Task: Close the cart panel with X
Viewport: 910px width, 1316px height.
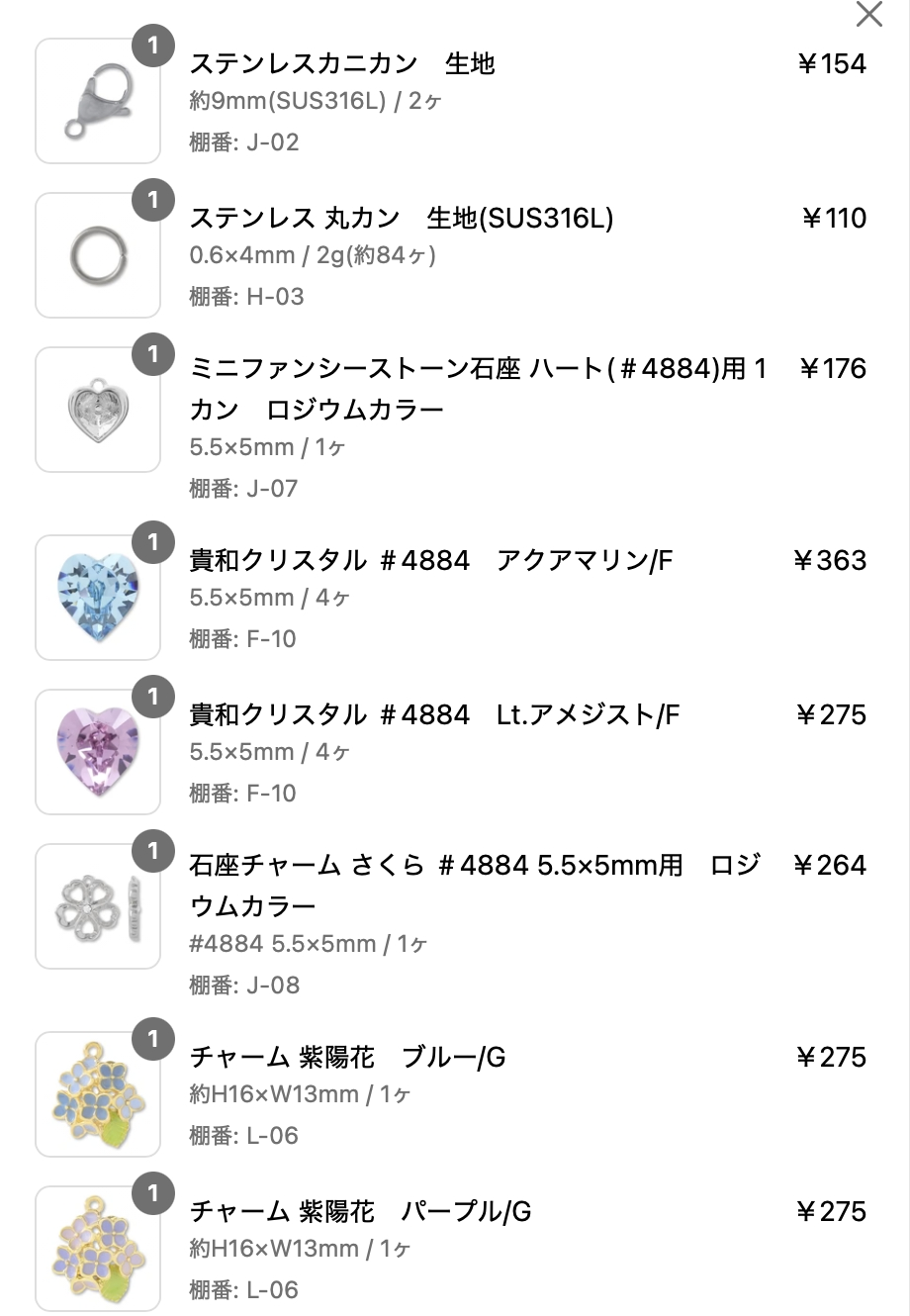Action: pyautogui.click(x=868, y=14)
